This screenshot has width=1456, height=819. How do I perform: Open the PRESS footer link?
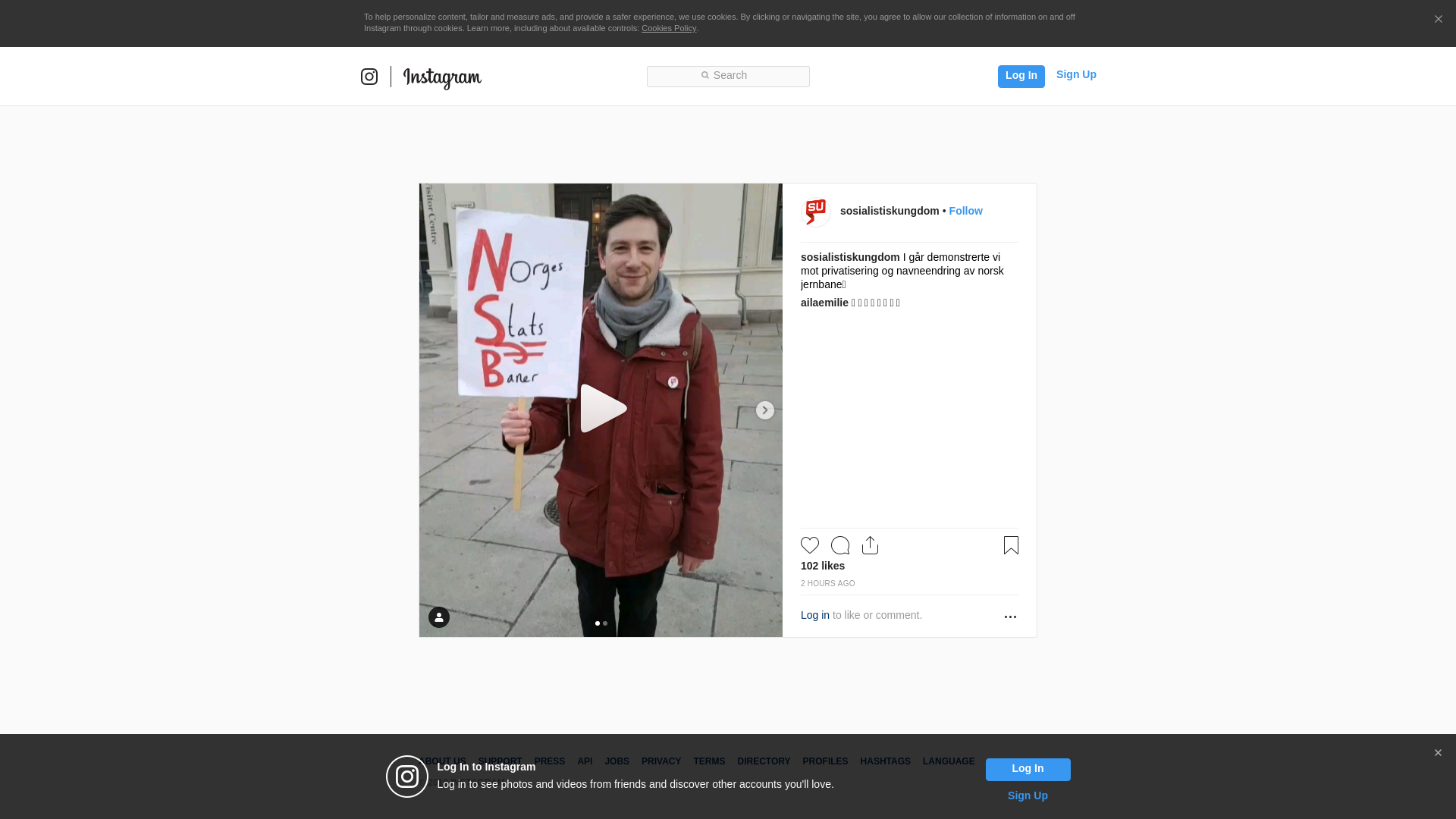550,761
